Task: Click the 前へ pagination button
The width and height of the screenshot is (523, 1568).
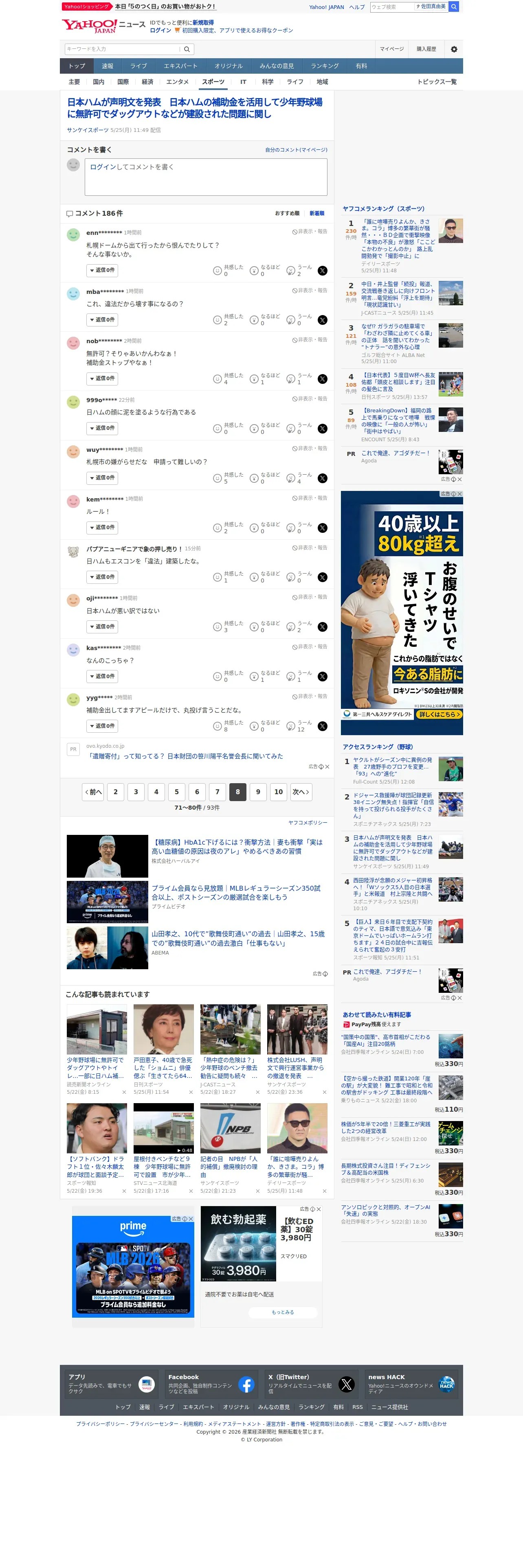Action: [93, 792]
